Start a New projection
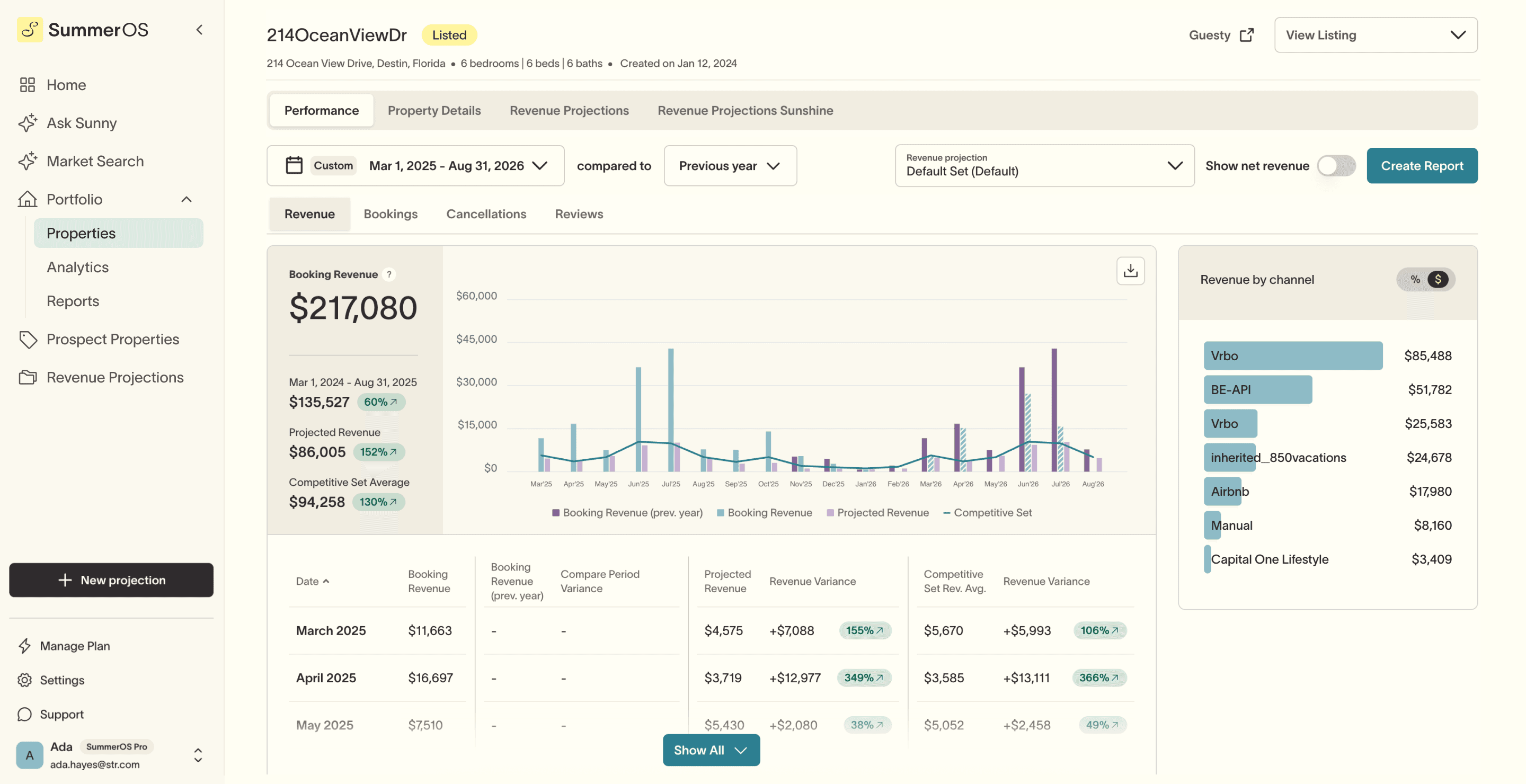The height and width of the screenshot is (784, 1526). click(111, 580)
